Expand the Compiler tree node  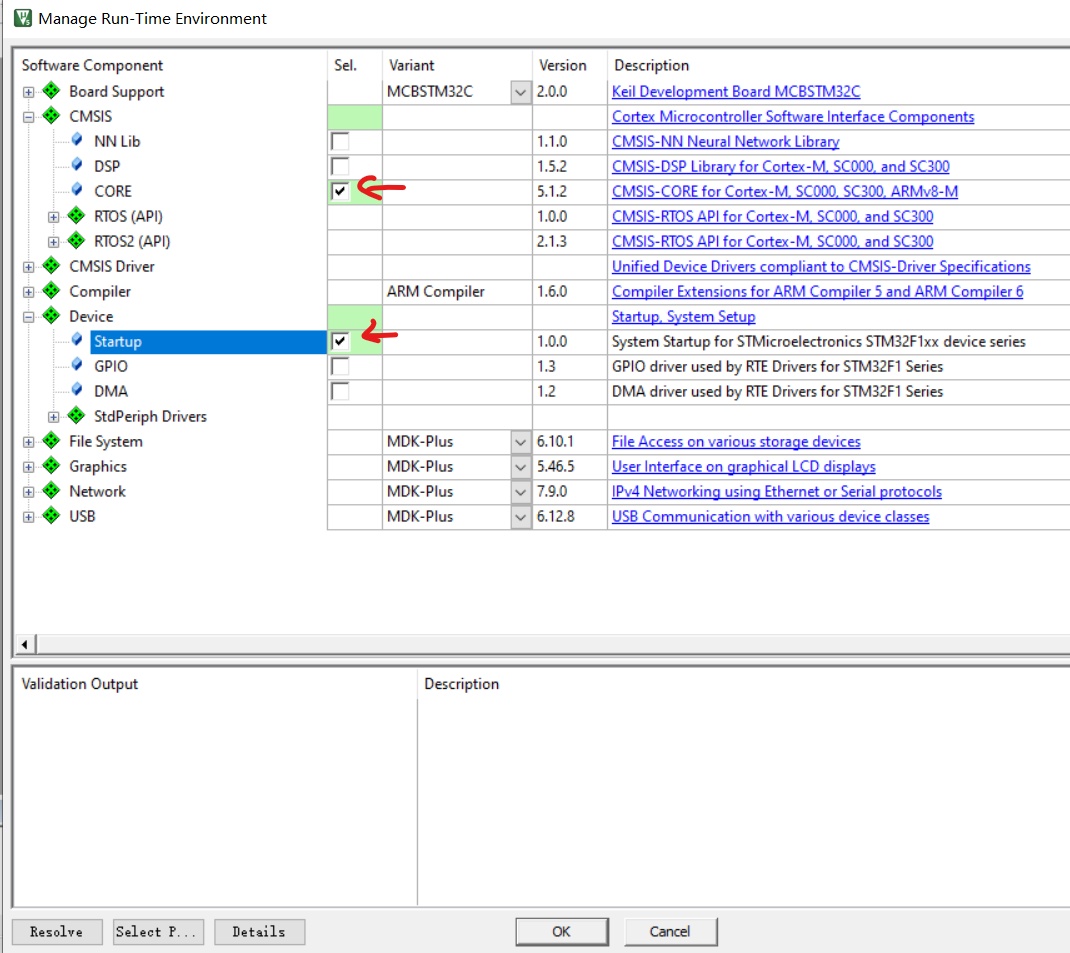pos(29,292)
